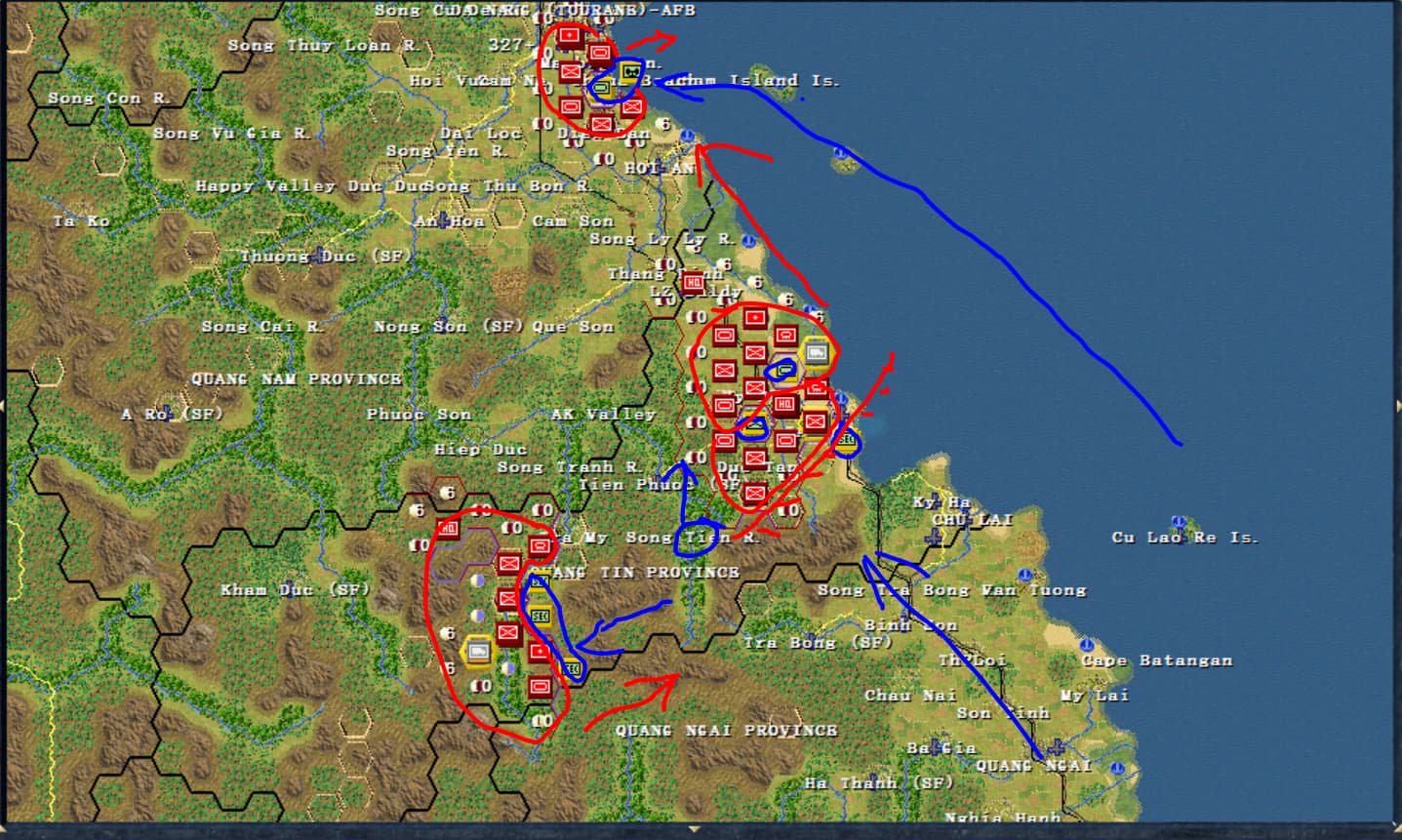Screen dimensions: 1402x840
Task: Click the Van Tuong label
Action: 1033,589
